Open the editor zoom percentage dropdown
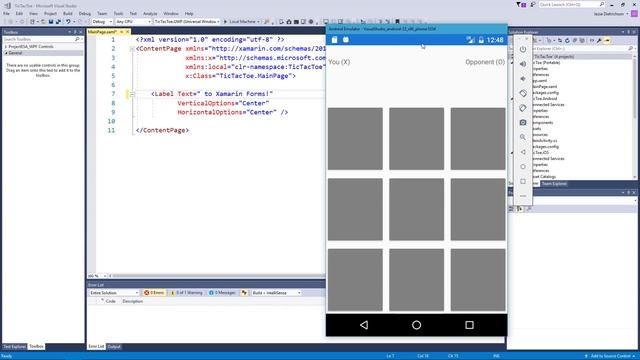Image resolution: width=640 pixels, height=360 pixels. [97, 276]
